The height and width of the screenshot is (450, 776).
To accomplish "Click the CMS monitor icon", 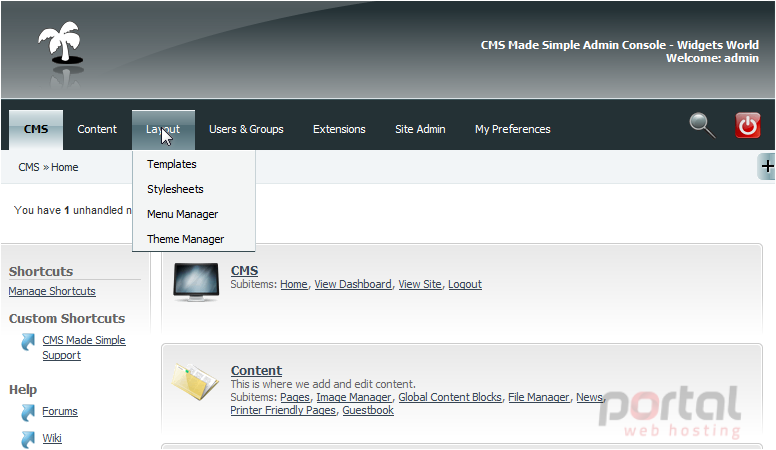I will coord(196,282).
